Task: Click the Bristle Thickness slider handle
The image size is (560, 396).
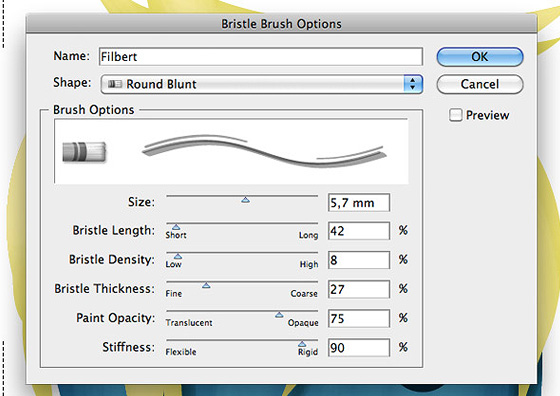Action: (206, 285)
